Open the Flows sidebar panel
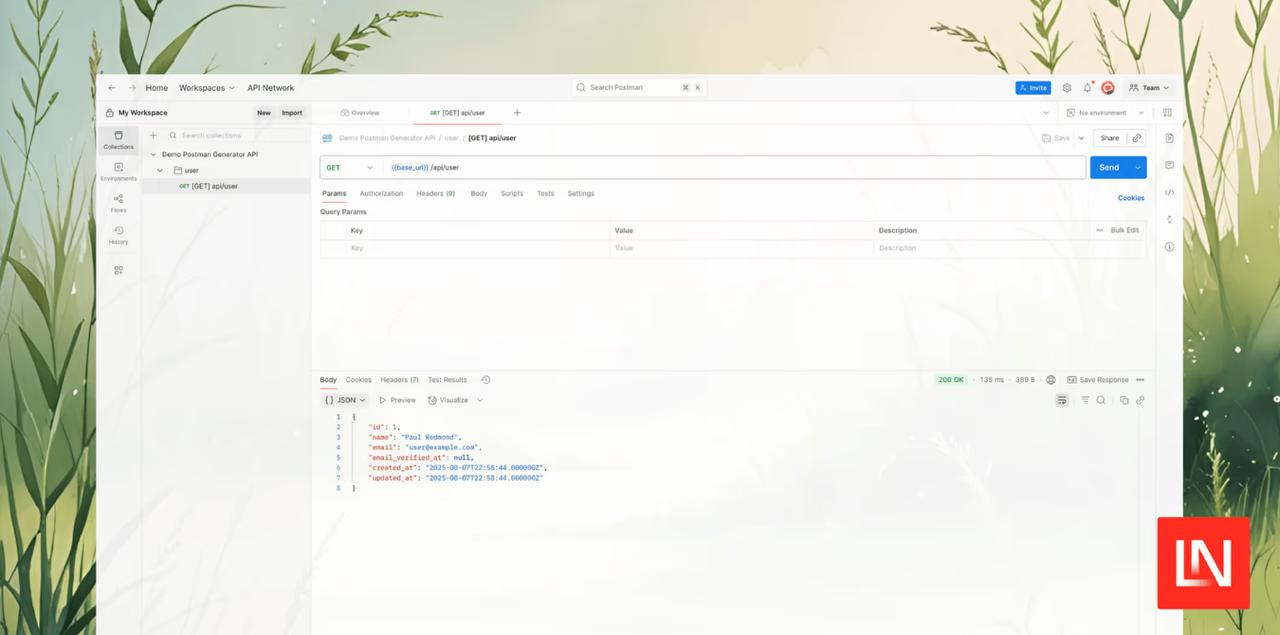This screenshot has height=635, width=1280. [118, 202]
